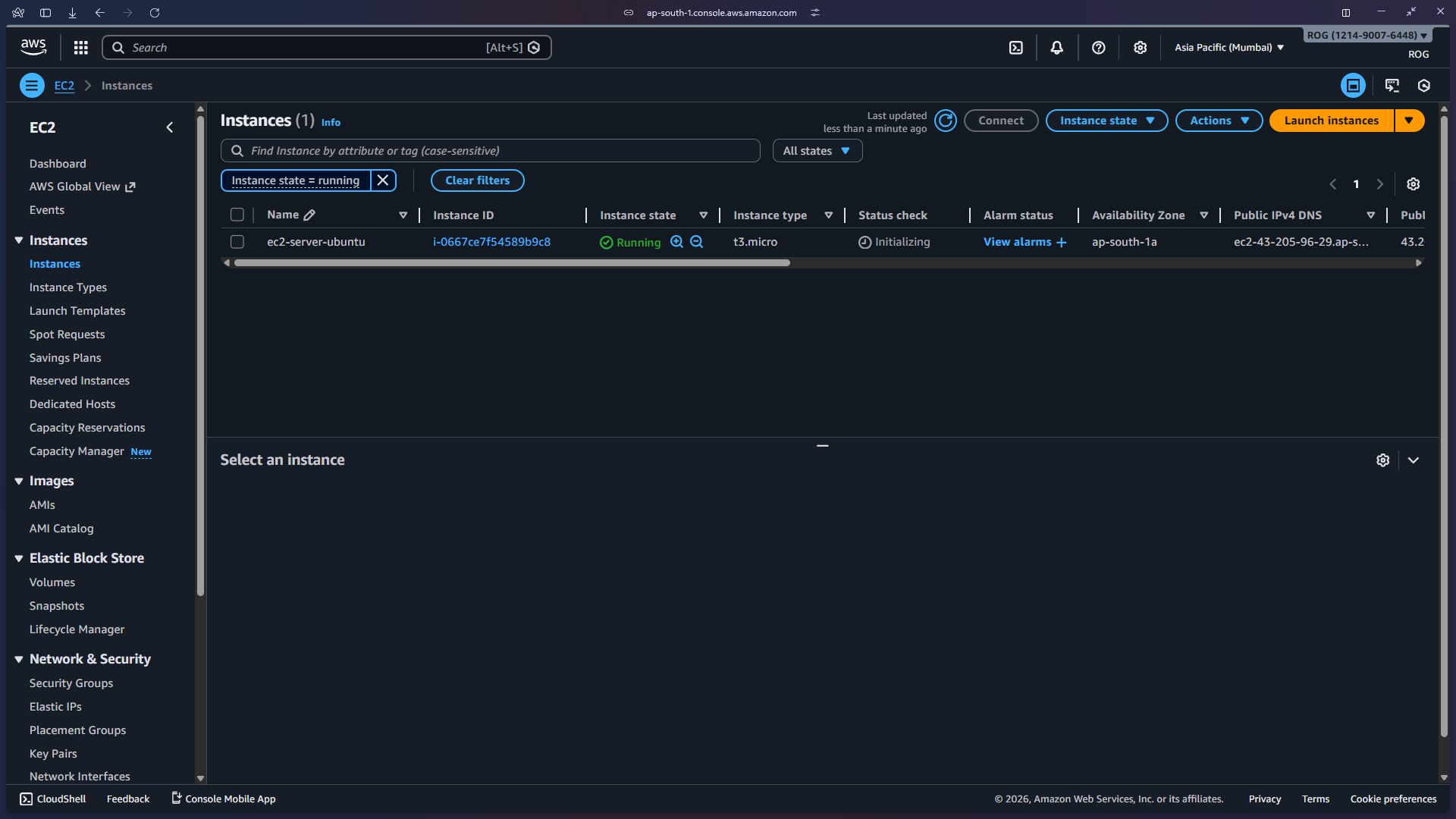Viewport: 1456px width, 819px height.
Task: Open account settings via the gear icon
Action: click(1141, 47)
